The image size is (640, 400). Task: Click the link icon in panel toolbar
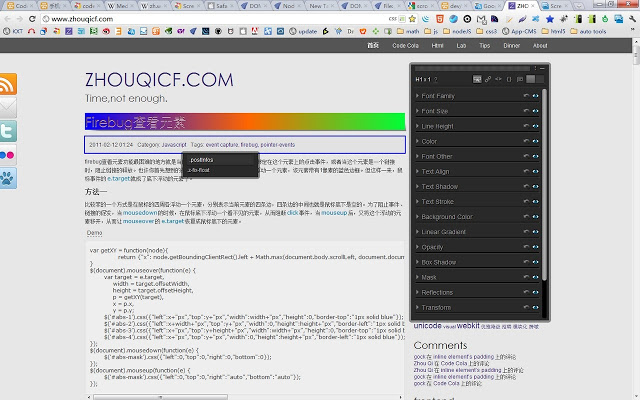(486, 78)
